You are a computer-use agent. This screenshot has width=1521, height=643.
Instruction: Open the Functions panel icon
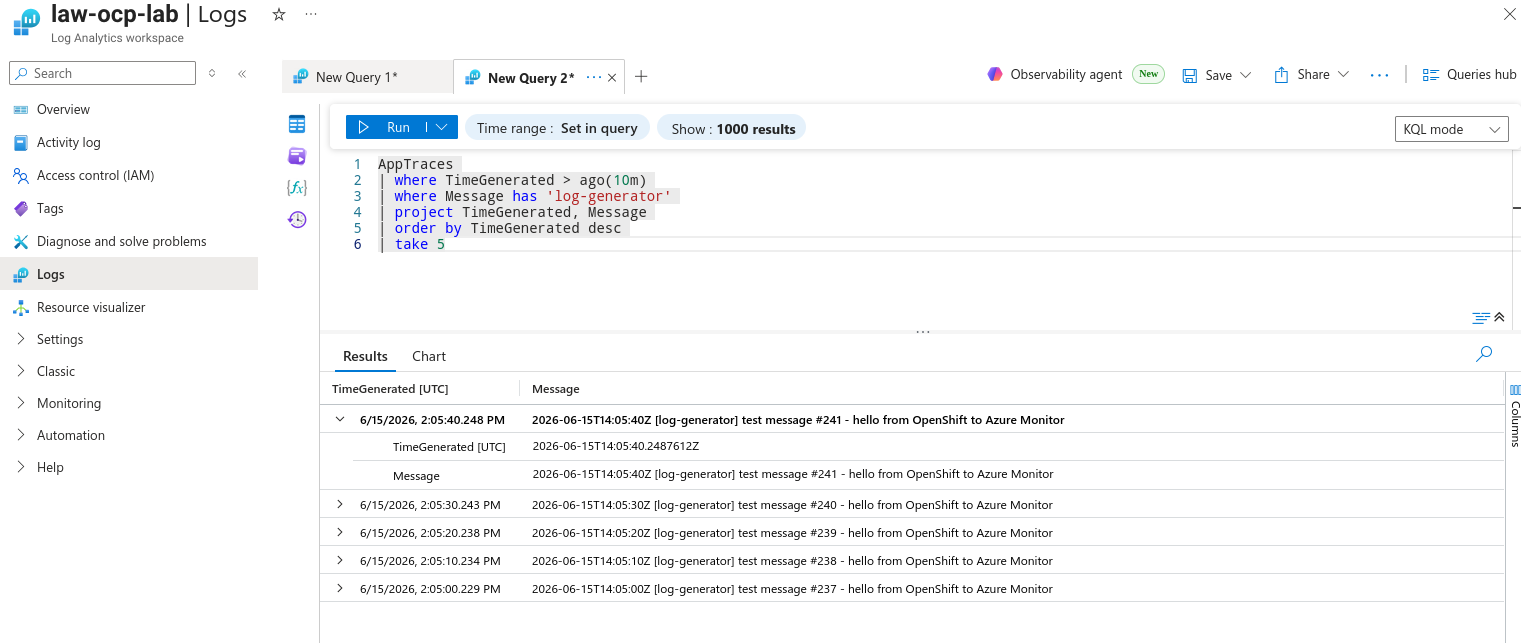(297, 188)
